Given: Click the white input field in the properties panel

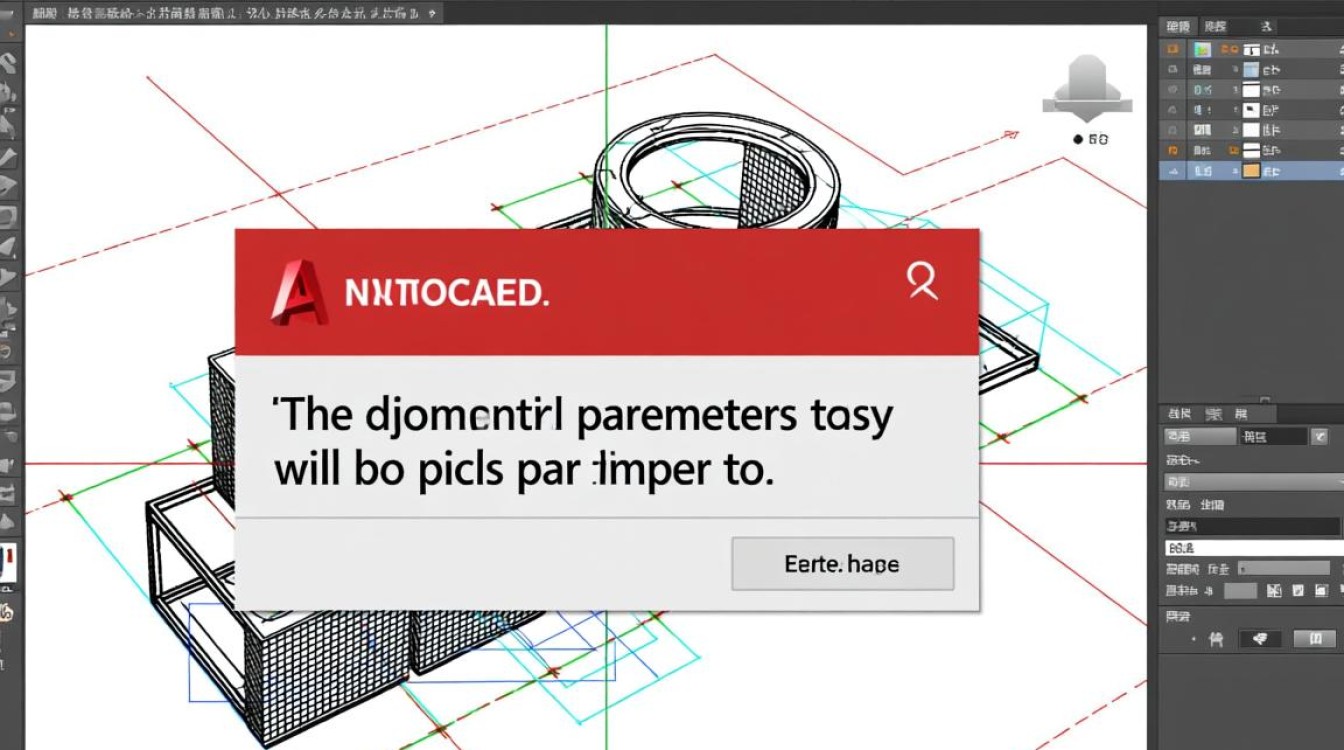Looking at the screenshot, I should (1250, 548).
